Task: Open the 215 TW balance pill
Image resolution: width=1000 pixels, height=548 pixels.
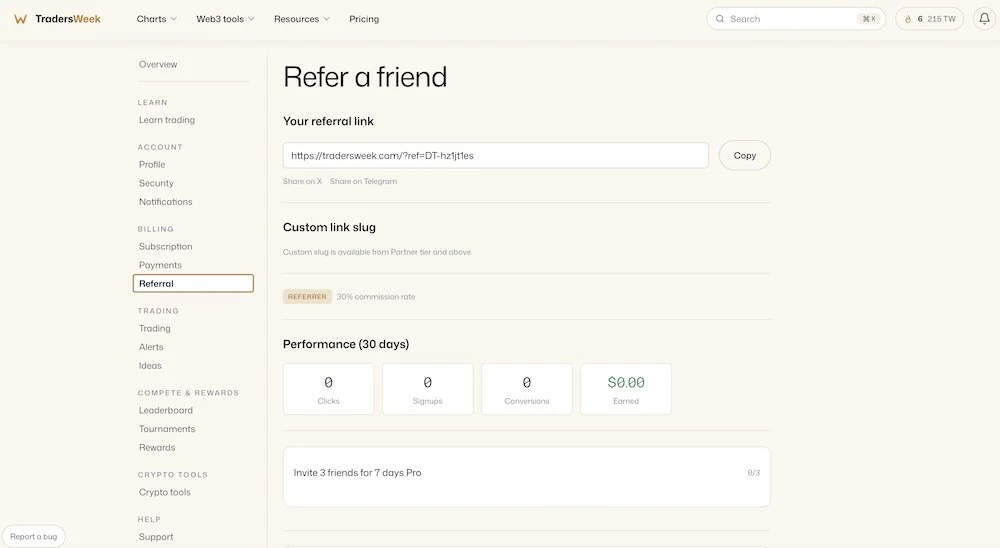Action: [929, 19]
